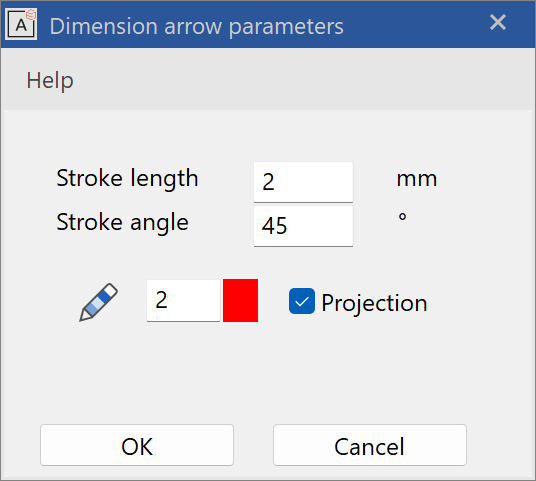Click the dialog application icon in title bar
The height and width of the screenshot is (481, 536).
click(21, 24)
